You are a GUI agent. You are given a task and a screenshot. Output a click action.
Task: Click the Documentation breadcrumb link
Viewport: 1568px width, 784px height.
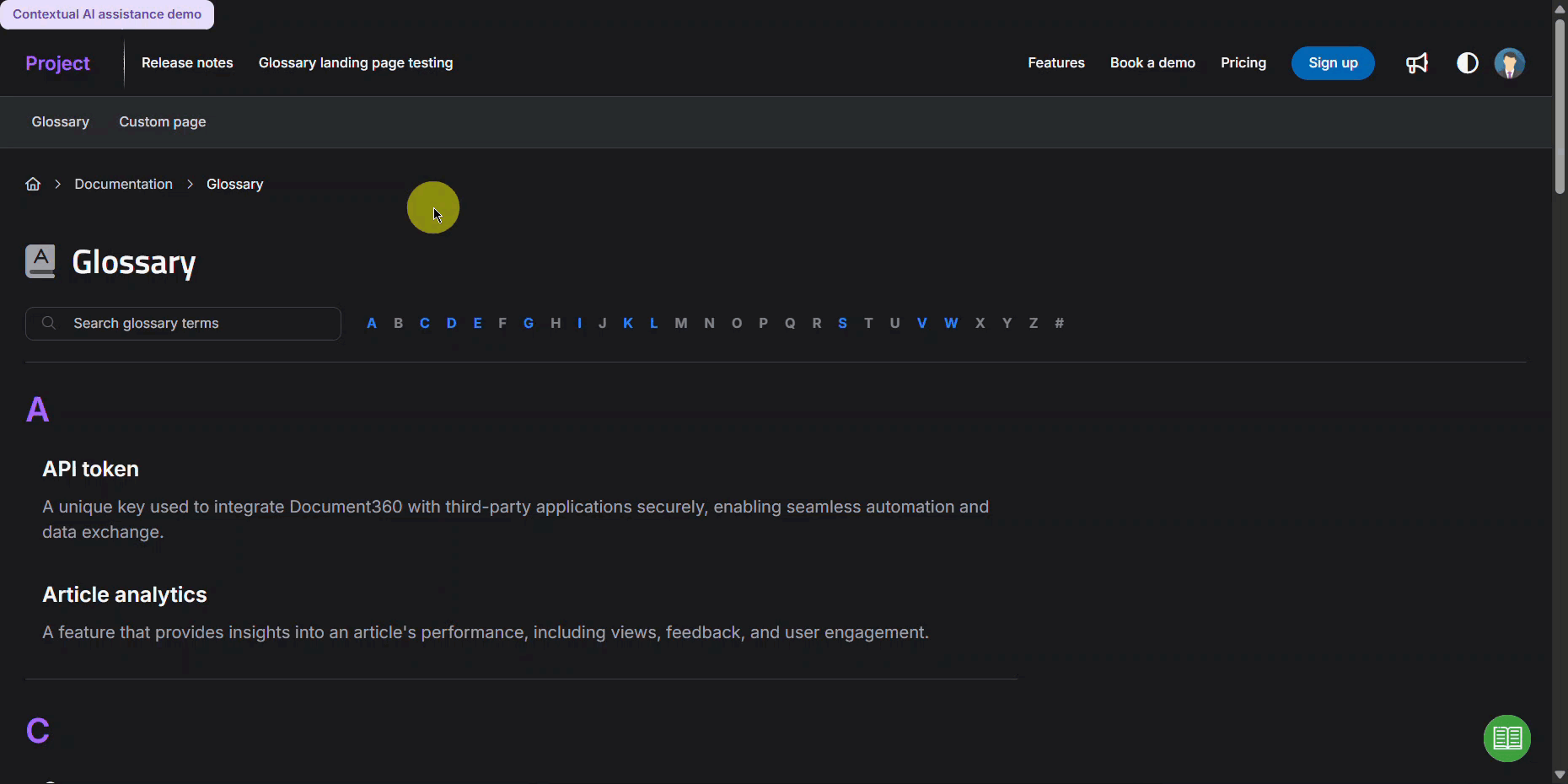[123, 184]
